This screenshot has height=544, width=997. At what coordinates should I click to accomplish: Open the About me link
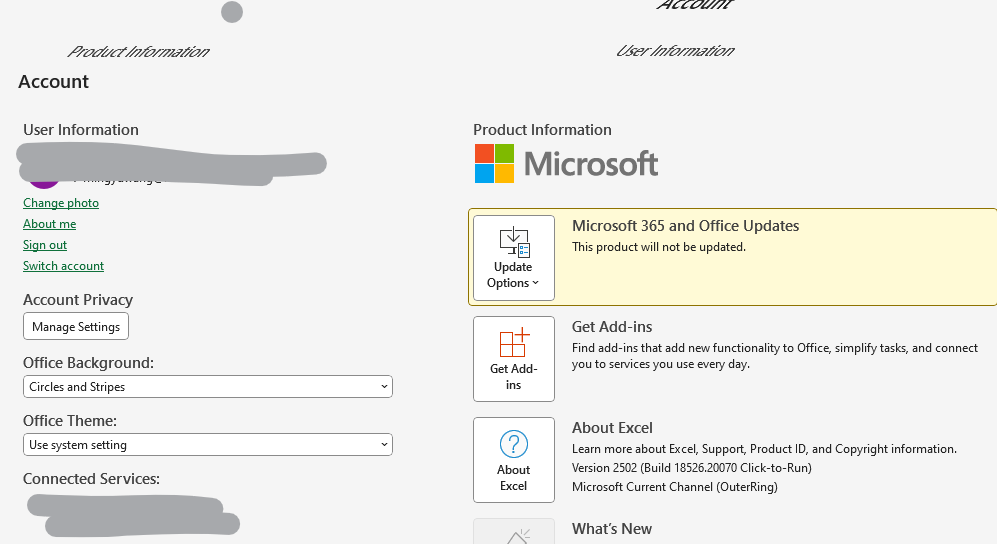[x=50, y=224]
